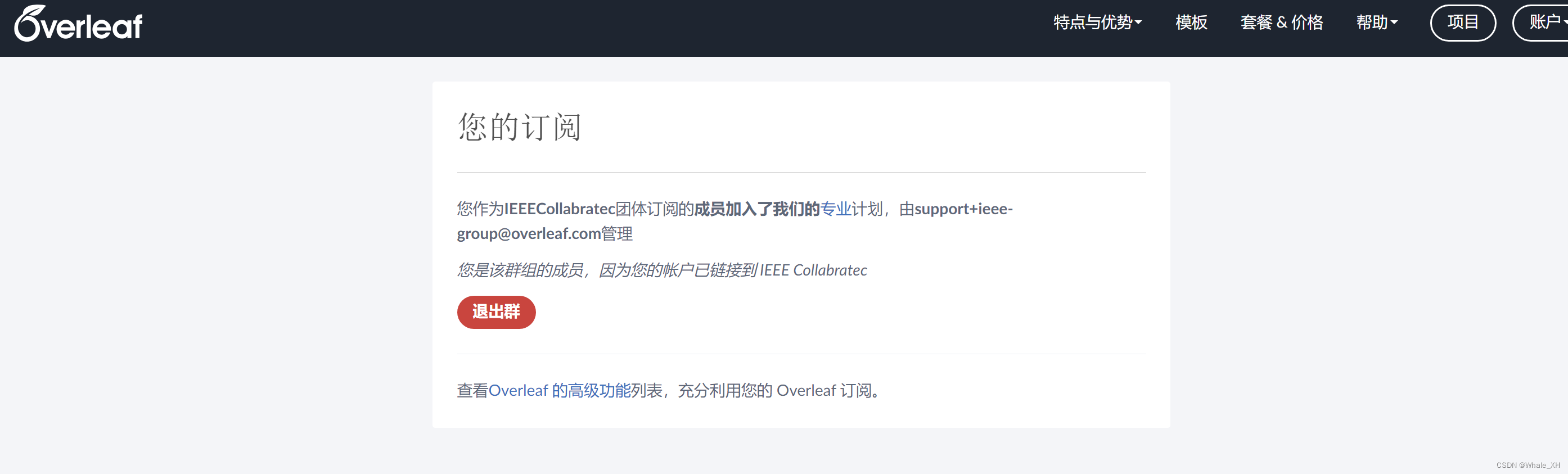Open the 项目 projects button
The image size is (1568, 474).
(1463, 22)
